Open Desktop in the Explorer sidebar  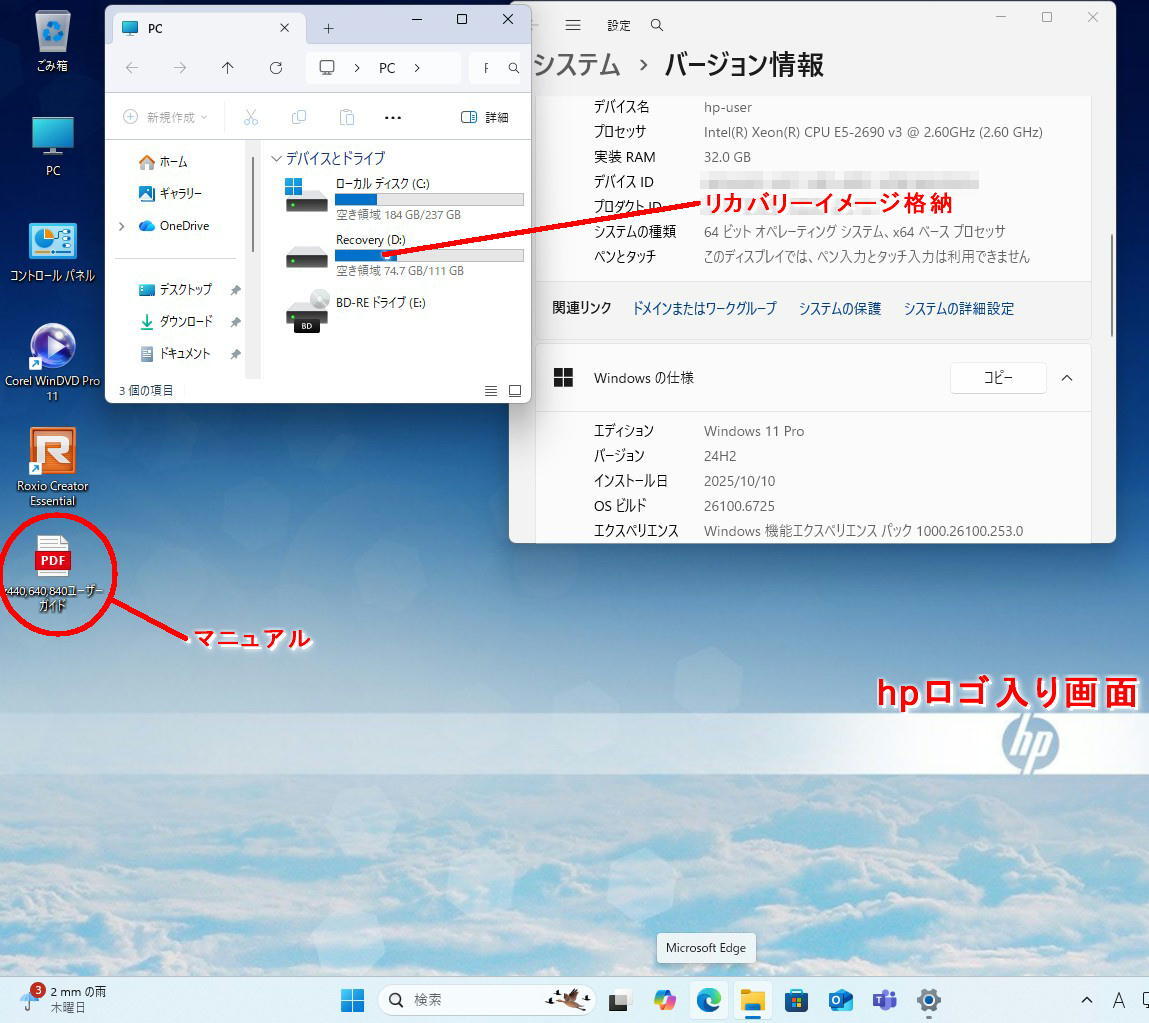(176, 289)
